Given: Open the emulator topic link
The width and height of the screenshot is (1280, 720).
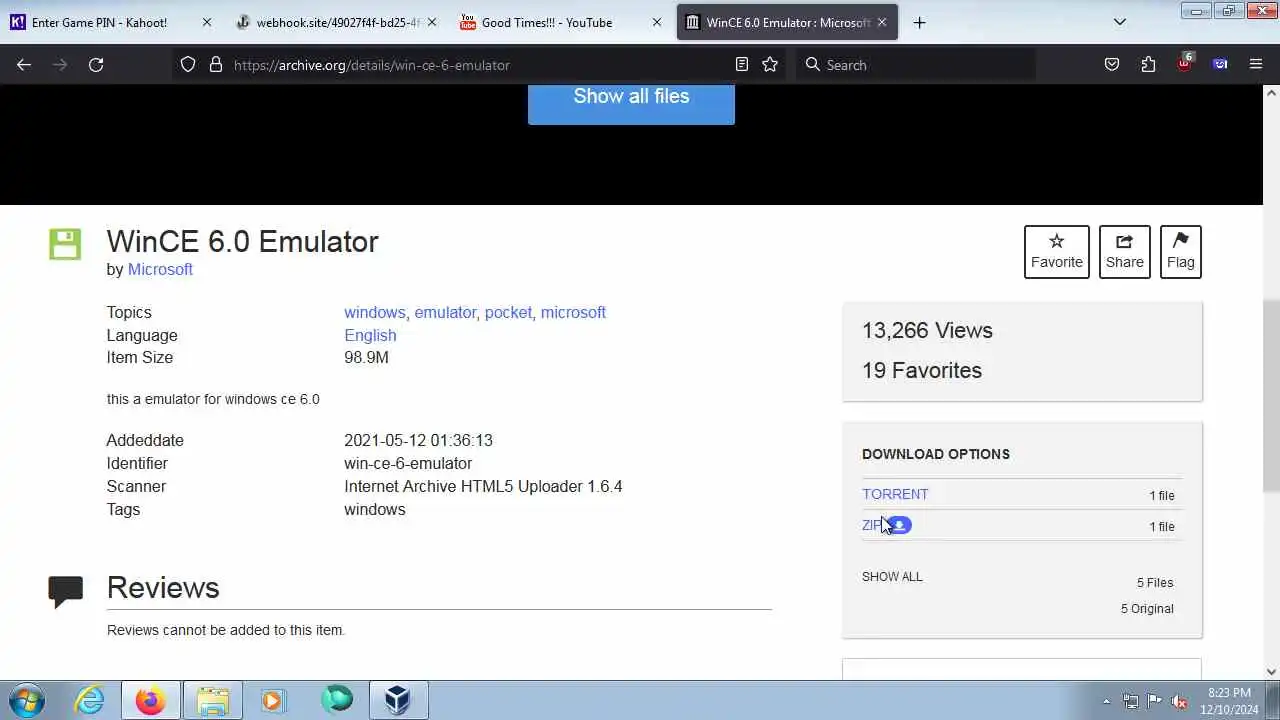Looking at the screenshot, I should coord(445,312).
